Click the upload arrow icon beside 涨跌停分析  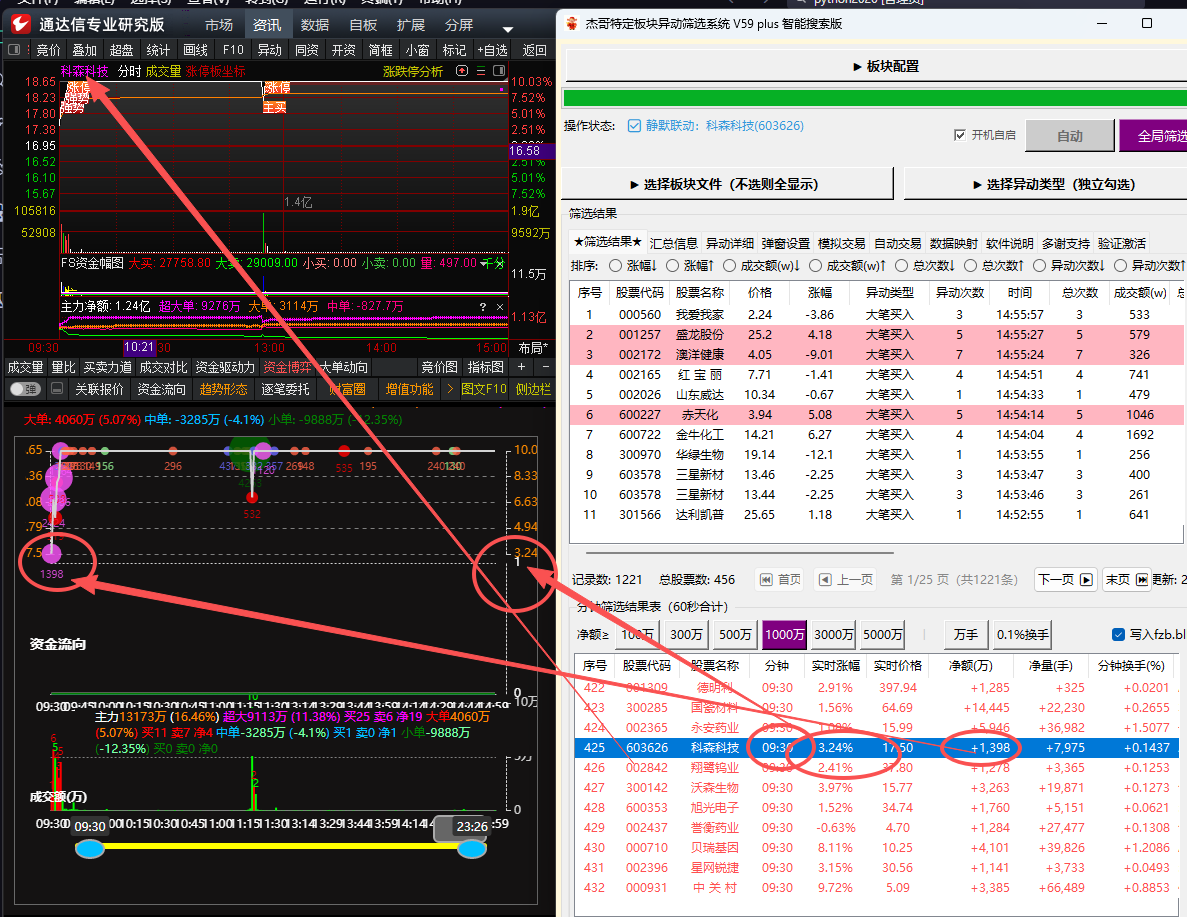462,70
